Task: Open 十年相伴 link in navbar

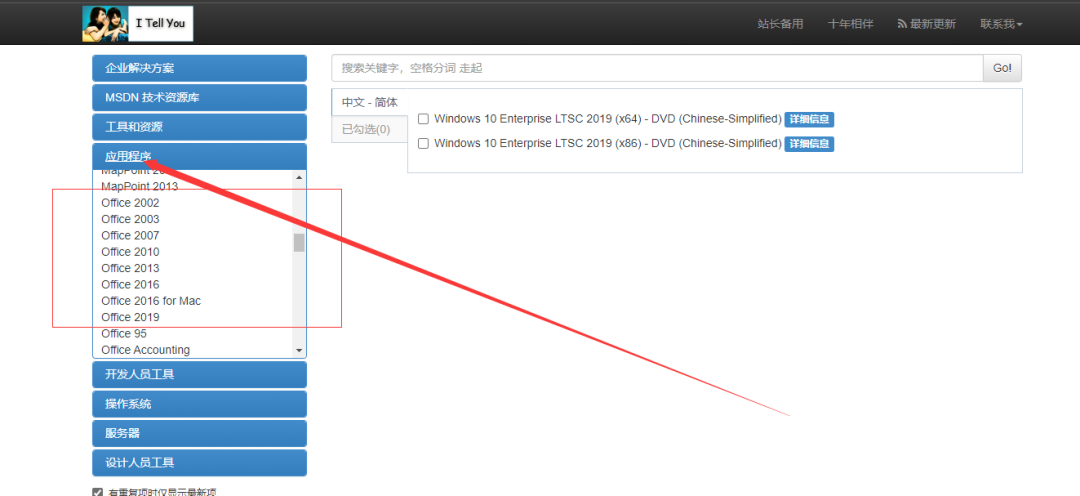Action: [x=851, y=23]
